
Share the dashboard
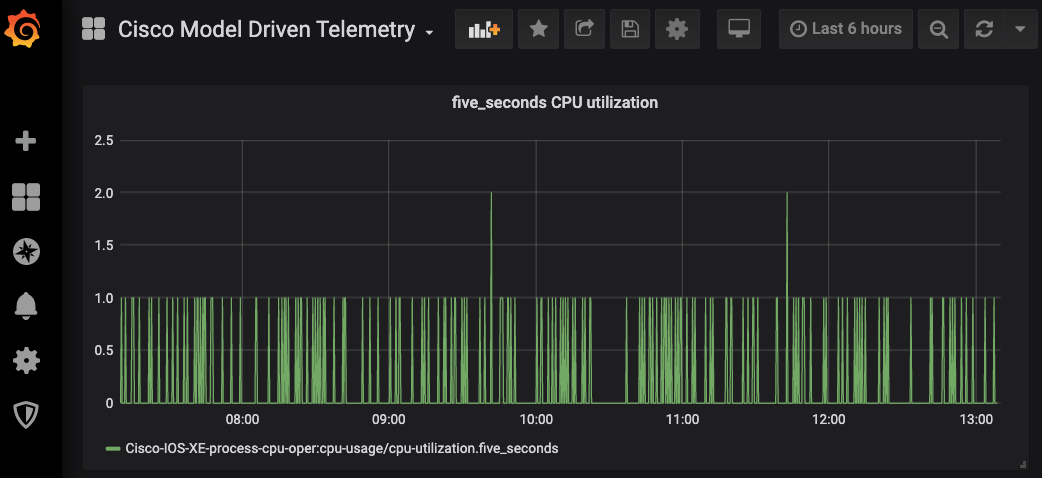(x=584, y=30)
